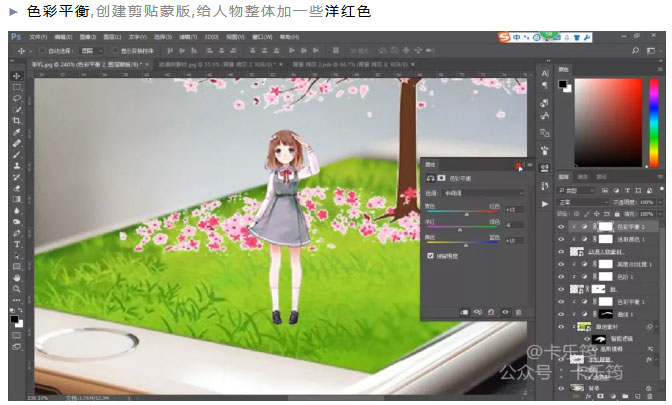Click the lock all icon in Layers panel
The width and height of the screenshot is (672, 405).
pos(617,213)
